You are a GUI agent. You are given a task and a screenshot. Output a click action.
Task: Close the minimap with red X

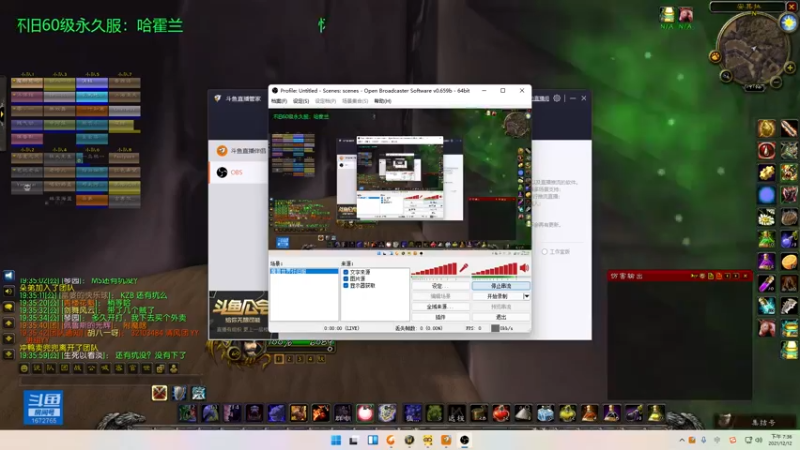pos(792,7)
